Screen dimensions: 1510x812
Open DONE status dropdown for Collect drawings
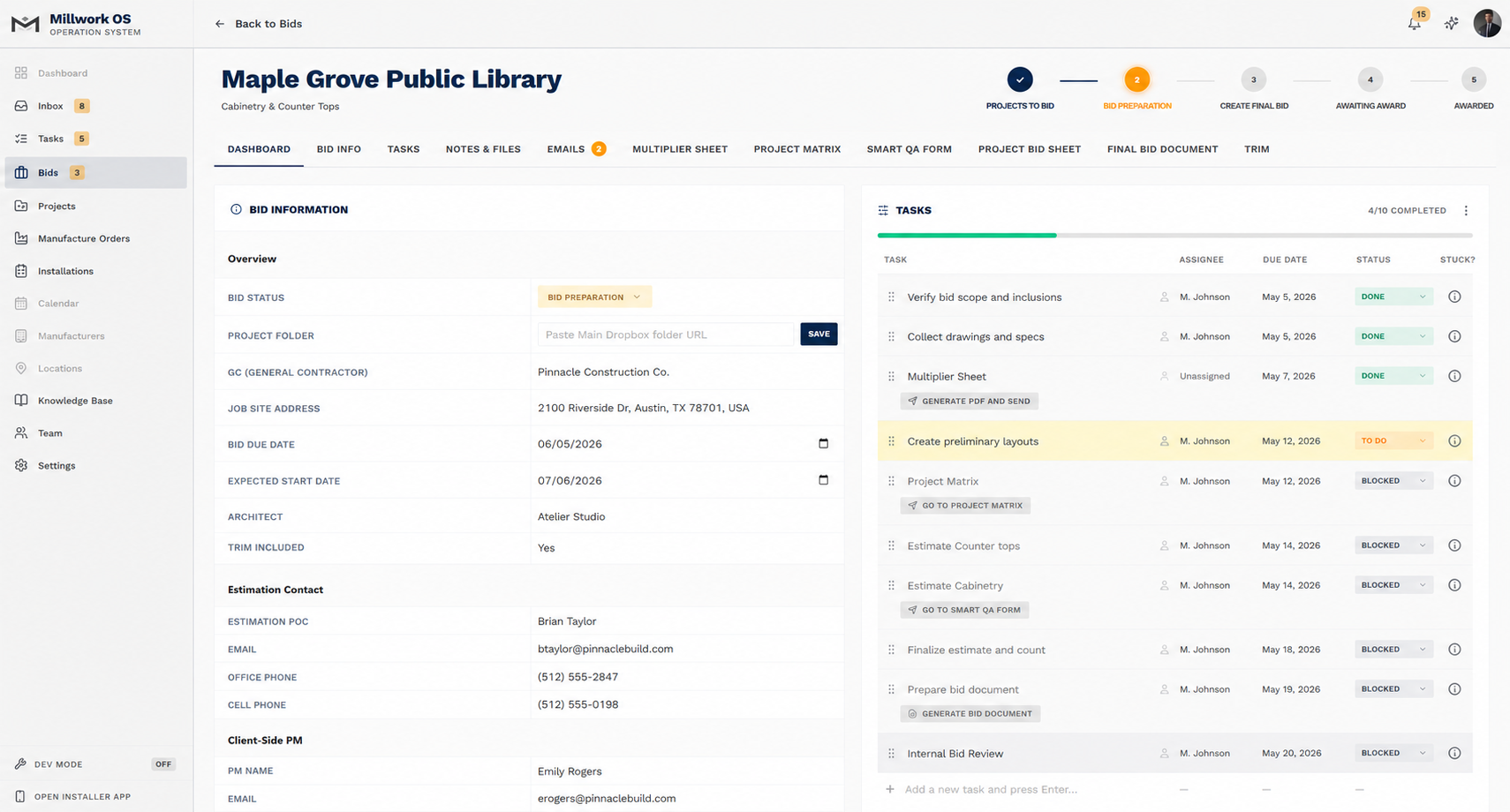click(x=1393, y=336)
